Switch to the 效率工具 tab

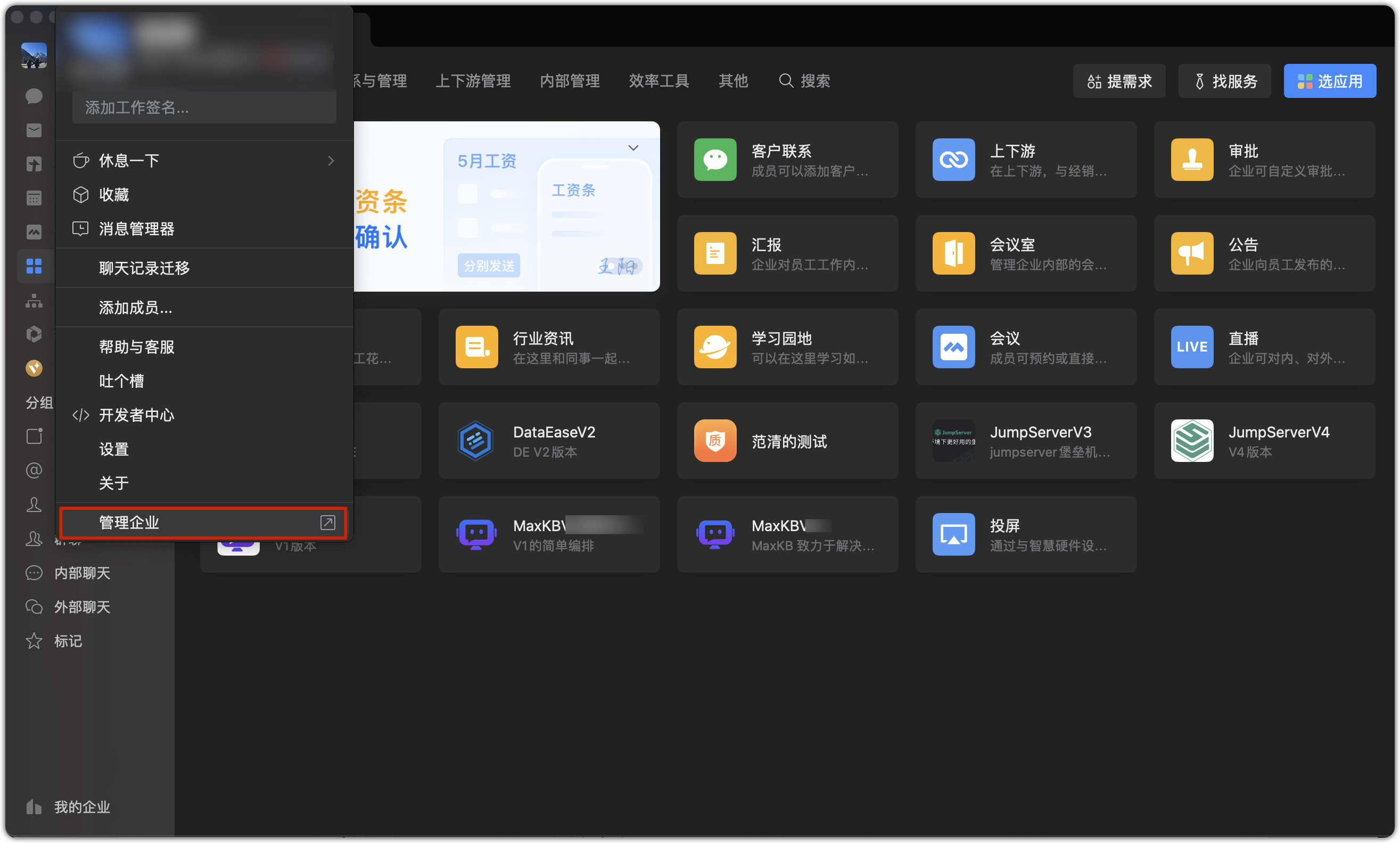[658, 81]
